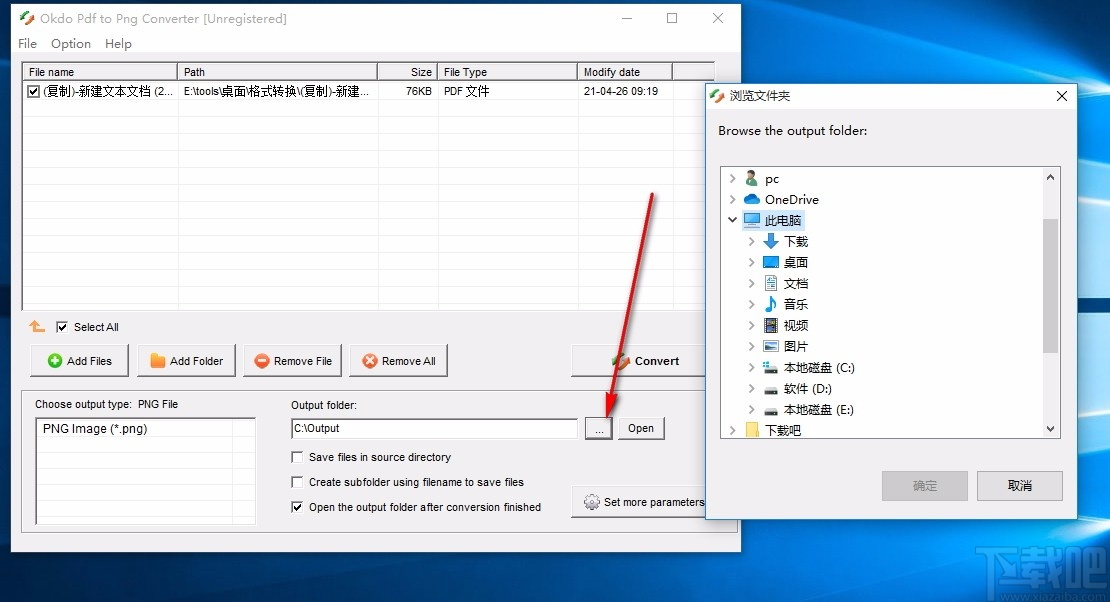Open Set more parameters

[645, 501]
